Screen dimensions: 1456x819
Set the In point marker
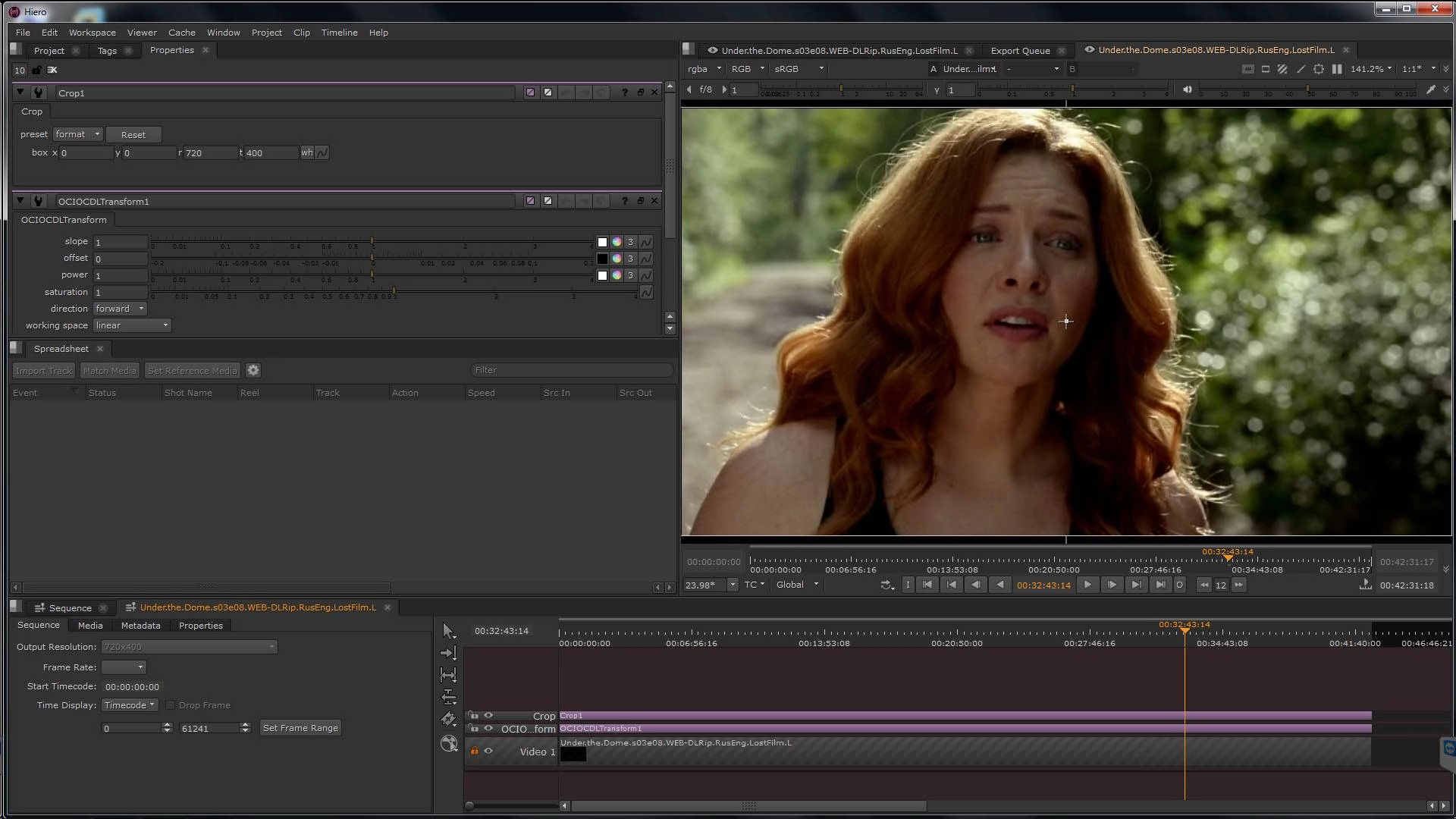click(908, 585)
